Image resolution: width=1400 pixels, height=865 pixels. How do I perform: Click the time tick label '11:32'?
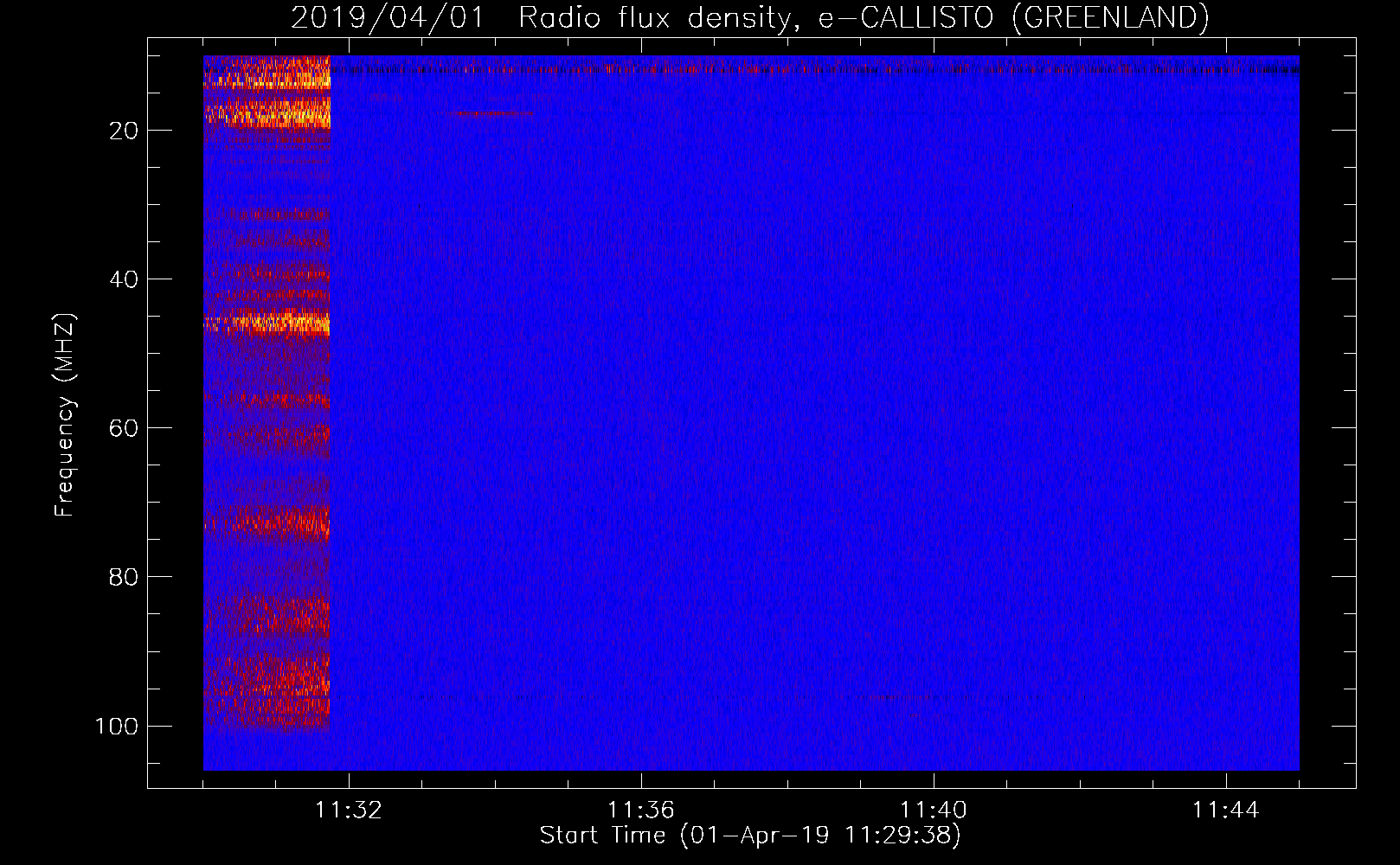coord(349,810)
